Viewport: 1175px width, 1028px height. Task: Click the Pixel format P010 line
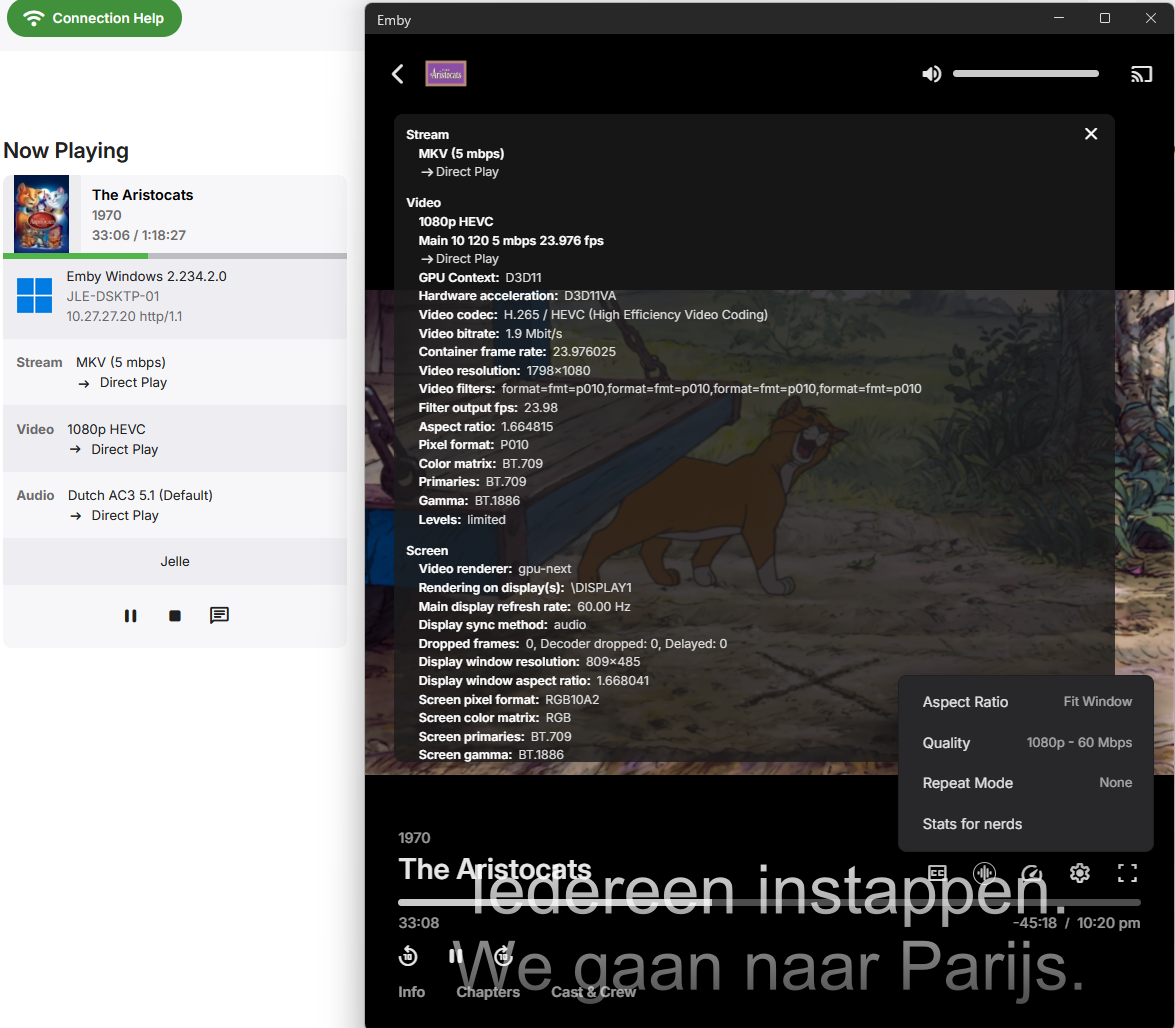(474, 444)
